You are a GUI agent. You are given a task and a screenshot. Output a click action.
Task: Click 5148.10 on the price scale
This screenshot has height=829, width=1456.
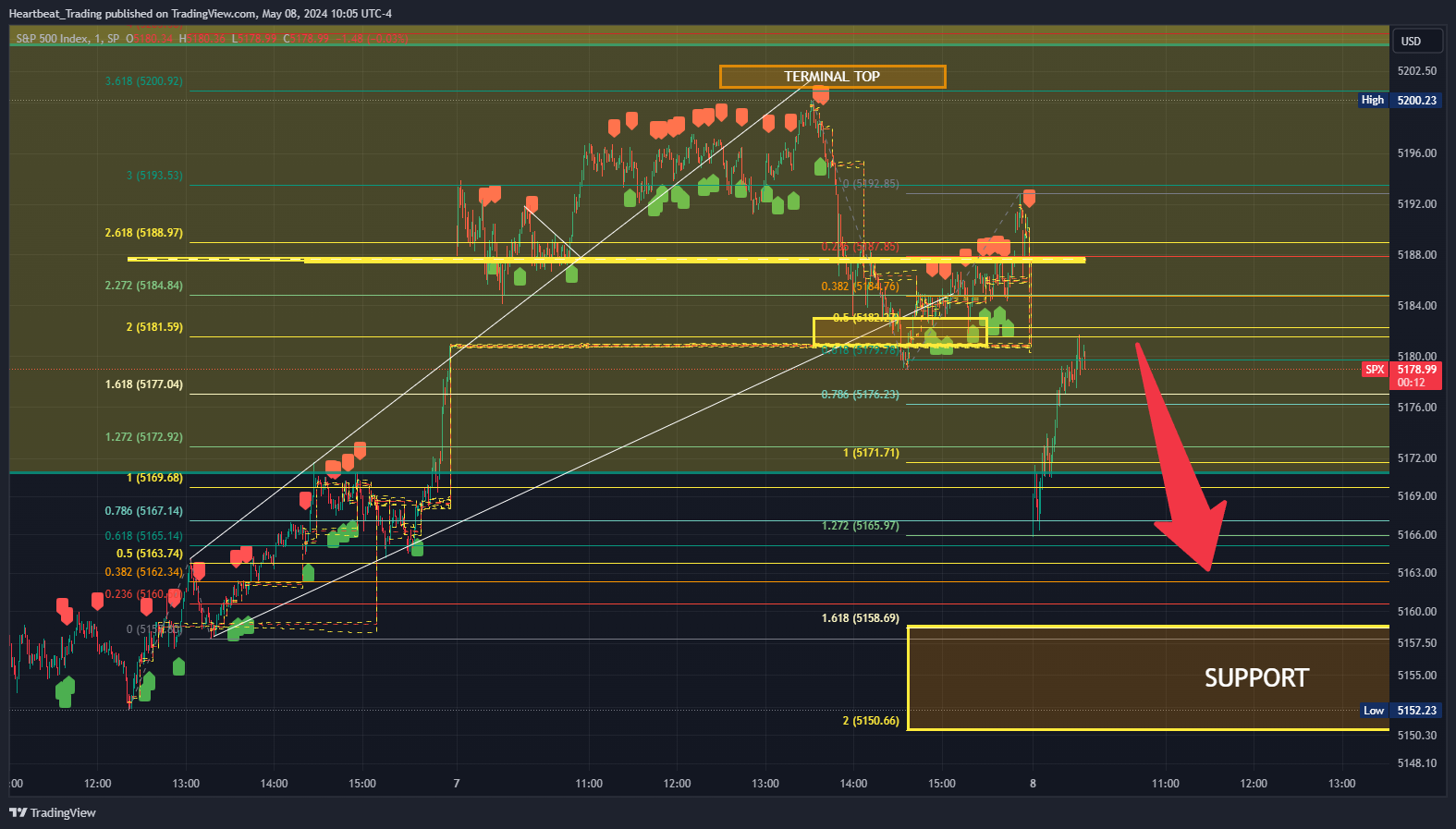[1417, 763]
